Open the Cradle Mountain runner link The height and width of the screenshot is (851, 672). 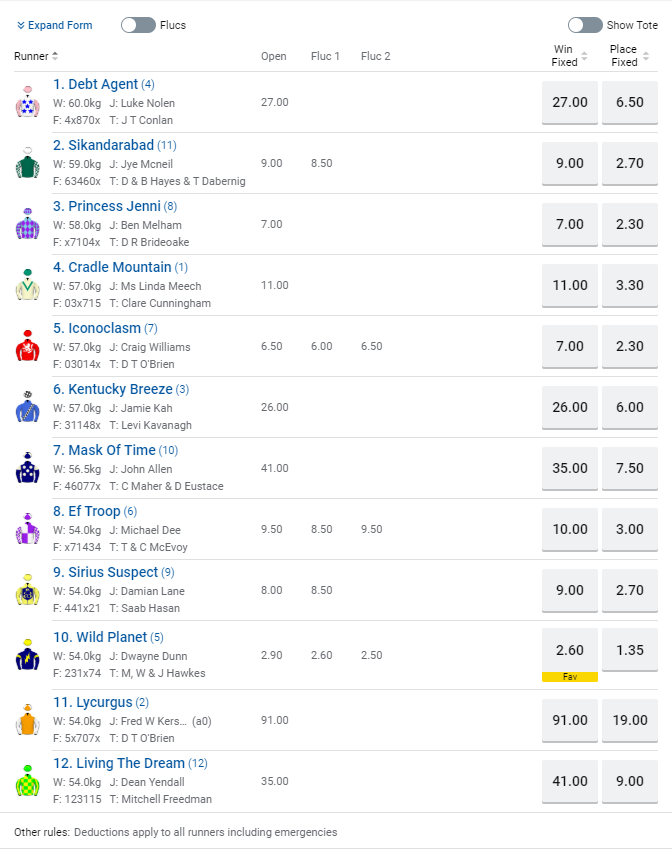pos(112,267)
